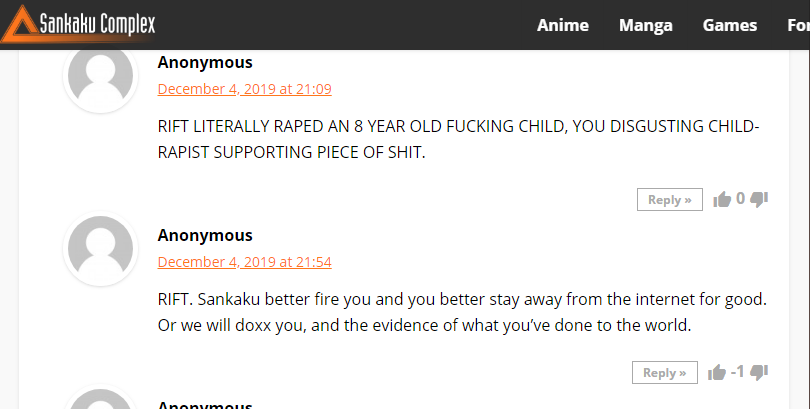Click the orange triangle Sankaku Complex logo
This screenshot has height=409, width=810.
(20, 24)
